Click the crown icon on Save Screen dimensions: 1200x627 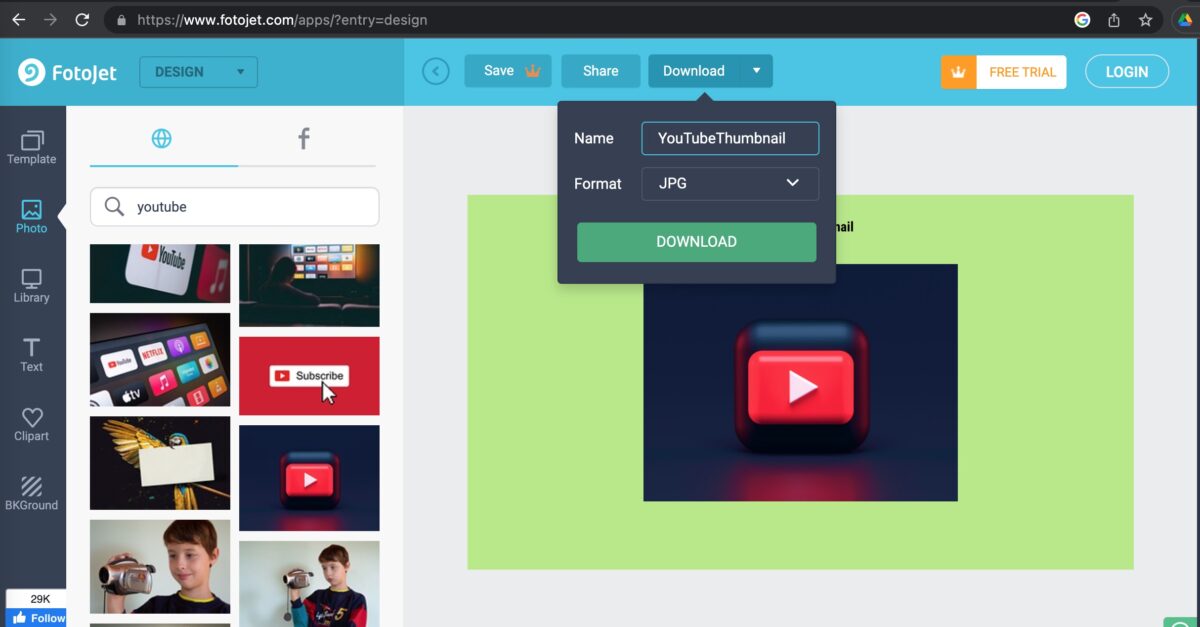[533, 71]
